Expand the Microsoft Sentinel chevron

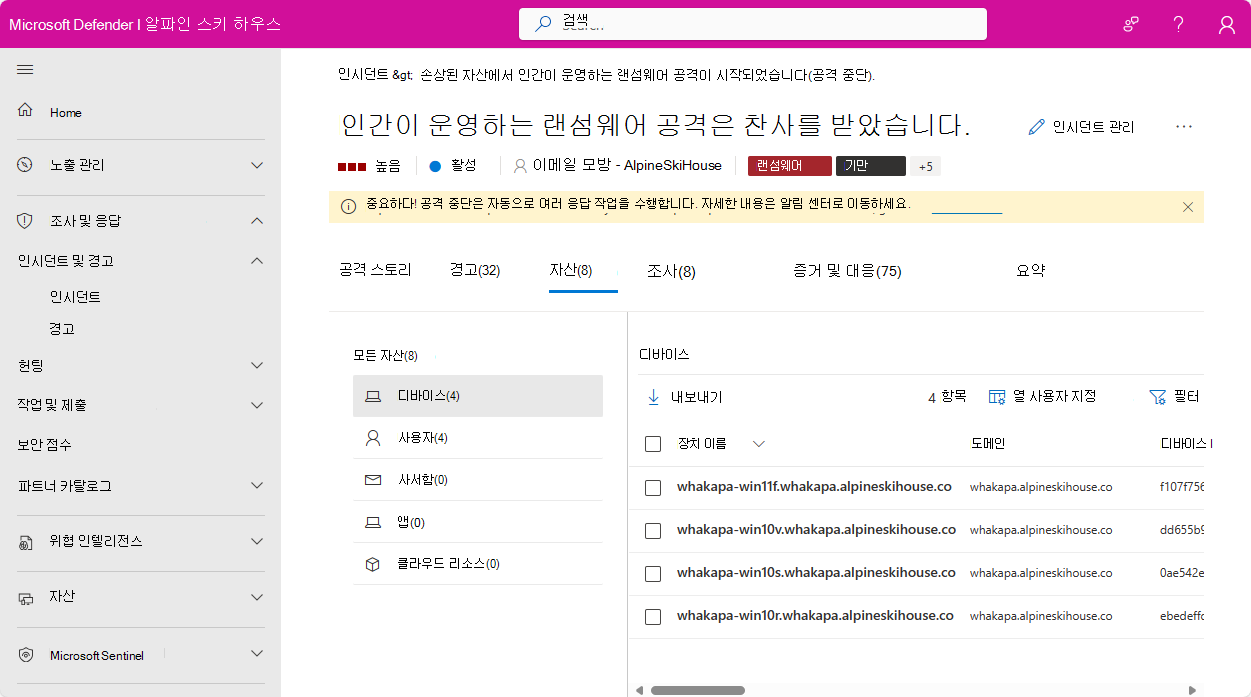click(x=257, y=654)
